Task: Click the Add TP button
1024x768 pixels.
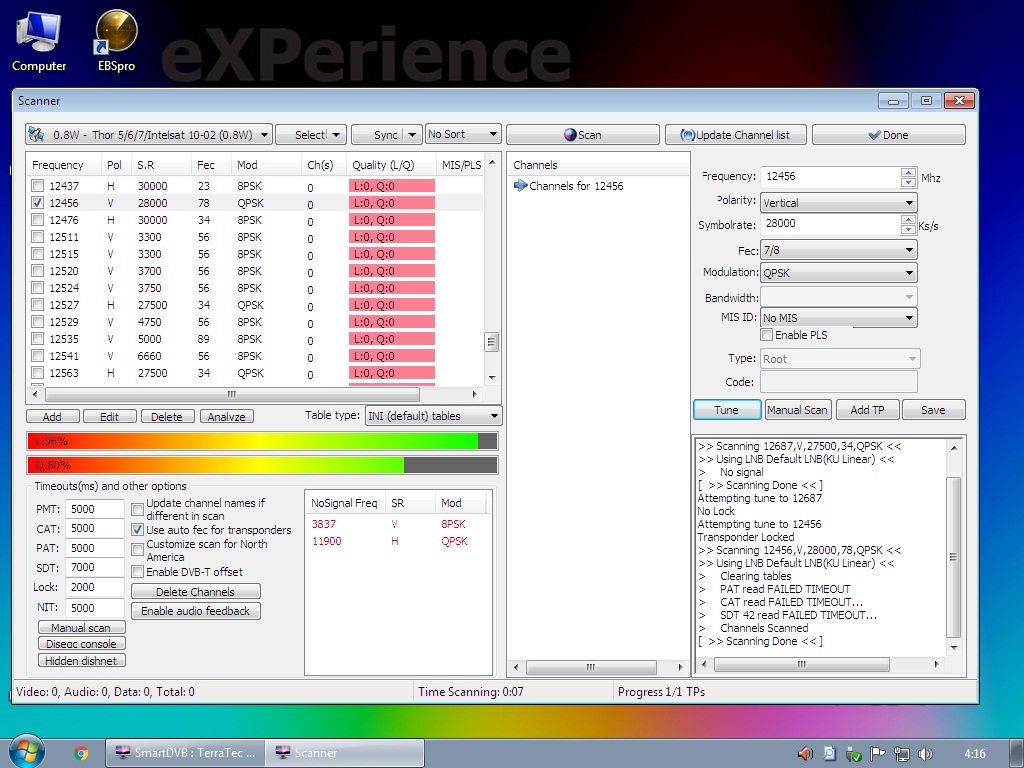Action: (867, 409)
